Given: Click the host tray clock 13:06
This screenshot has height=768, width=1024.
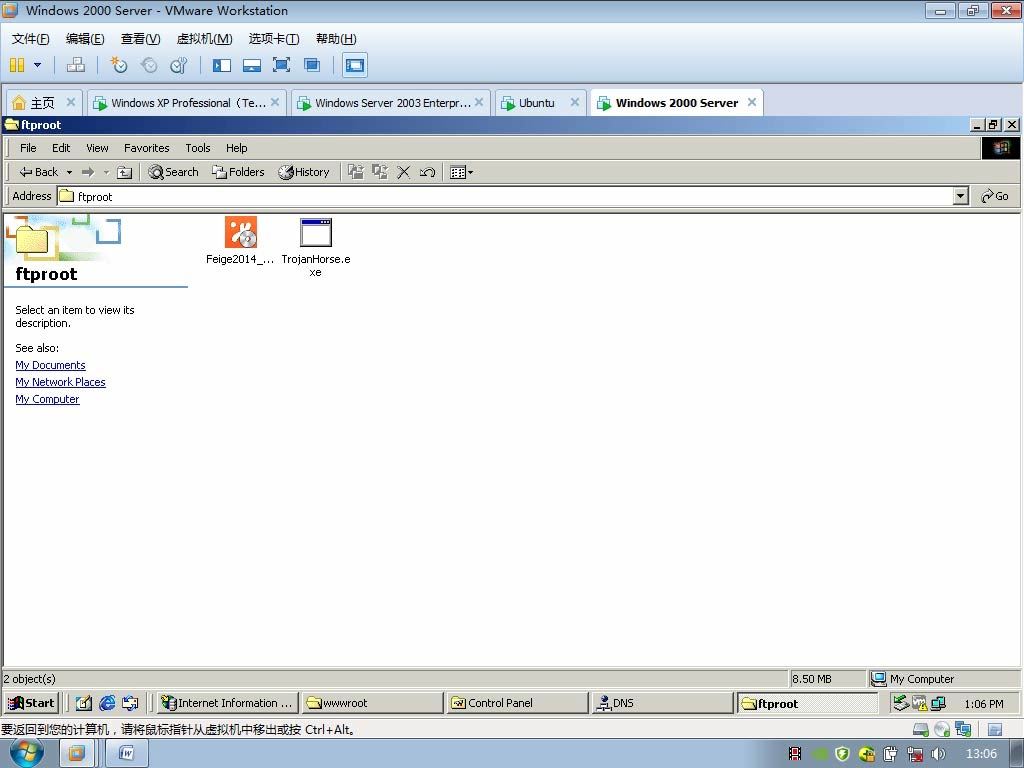Looking at the screenshot, I should [x=982, y=754].
